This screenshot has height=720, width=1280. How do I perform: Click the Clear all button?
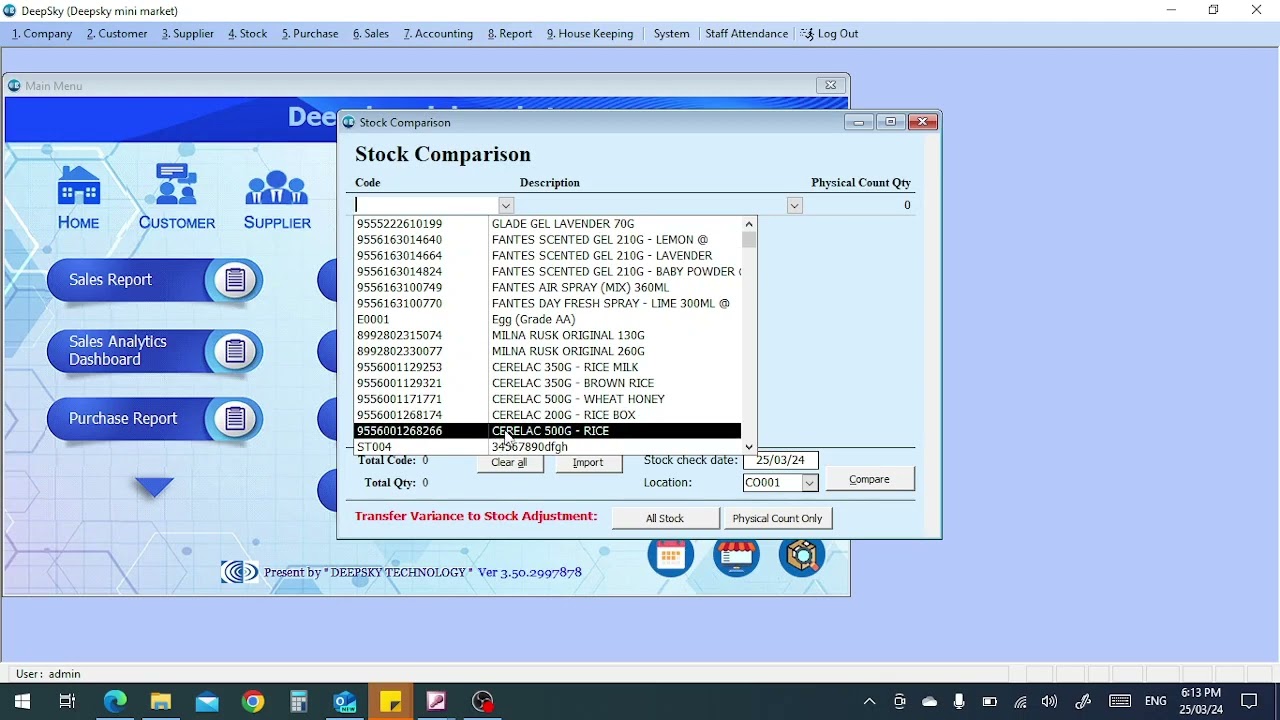coord(509,462)
